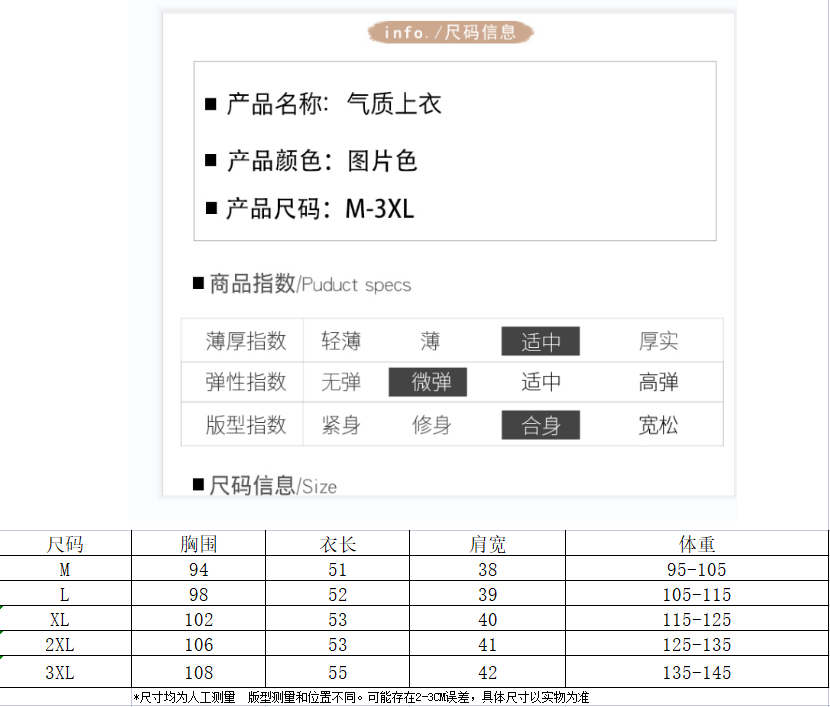The height and width of the screenshot is (707, 830).
Task: Select bust value '106' in 2XL row
Action: pyautogui.click(x=199, y=644)
